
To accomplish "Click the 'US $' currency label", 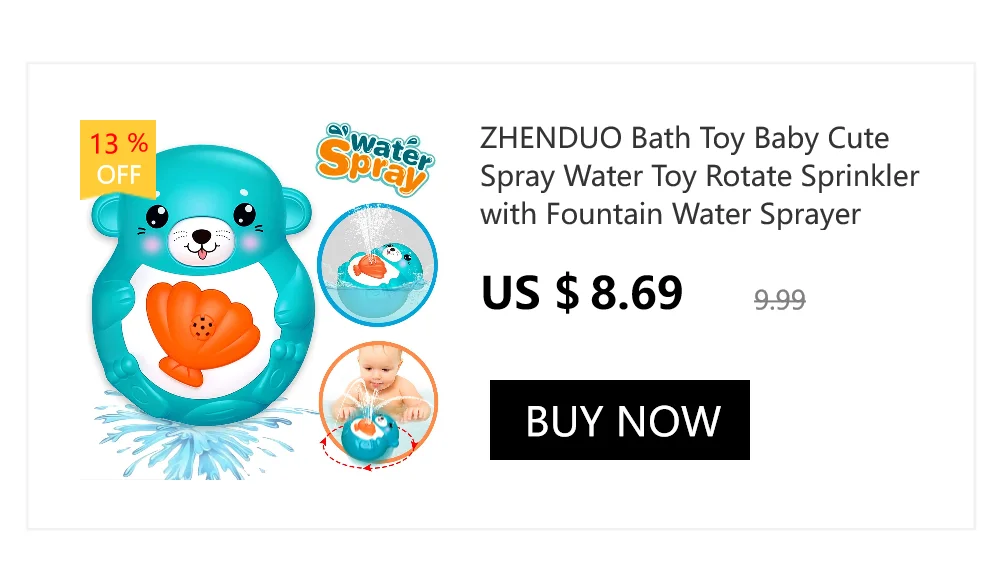I will click(x=530, y=293).
